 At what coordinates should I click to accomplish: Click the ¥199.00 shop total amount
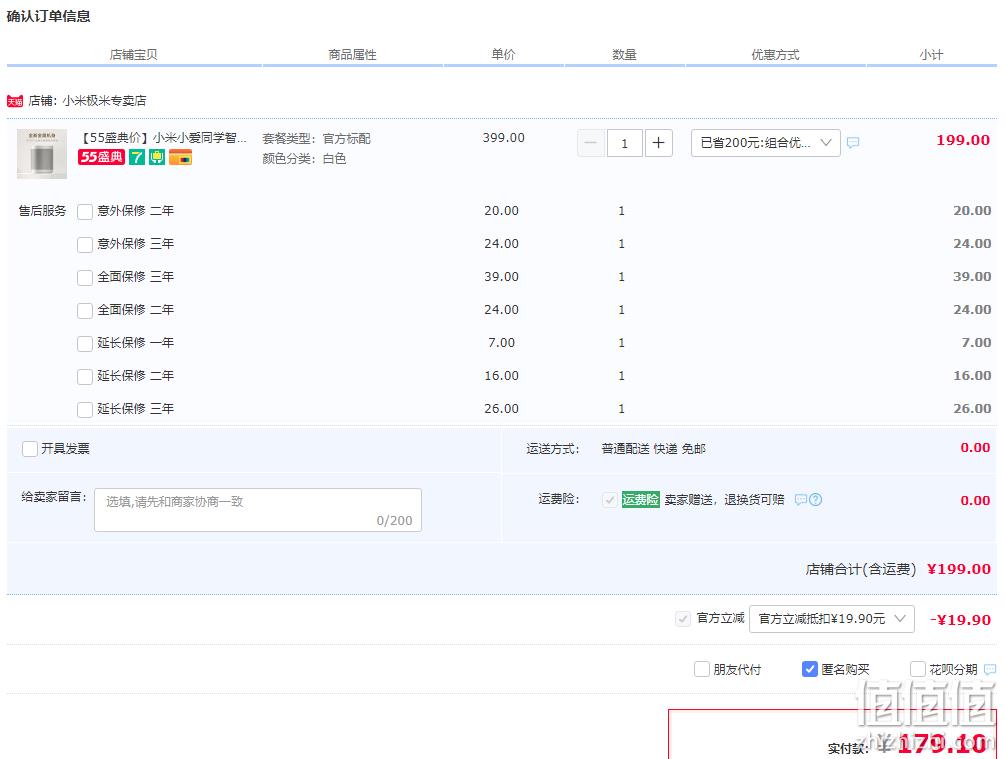(959, 569)
